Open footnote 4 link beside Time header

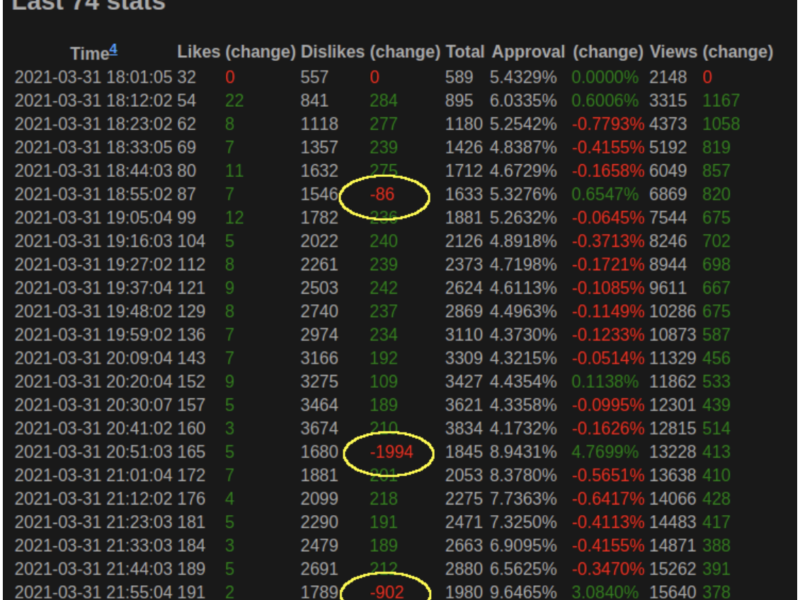[x=113, y=48]
